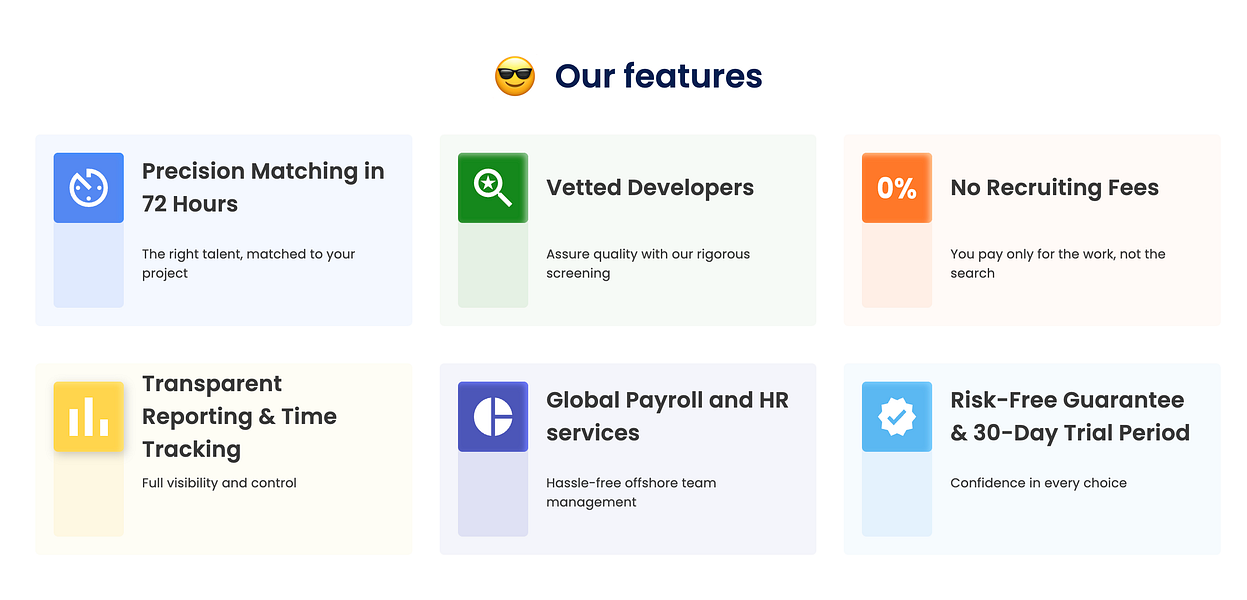Toggle the Vetted Developers feature card
This screenshot has height=600, width=1247.
[627, 229]
